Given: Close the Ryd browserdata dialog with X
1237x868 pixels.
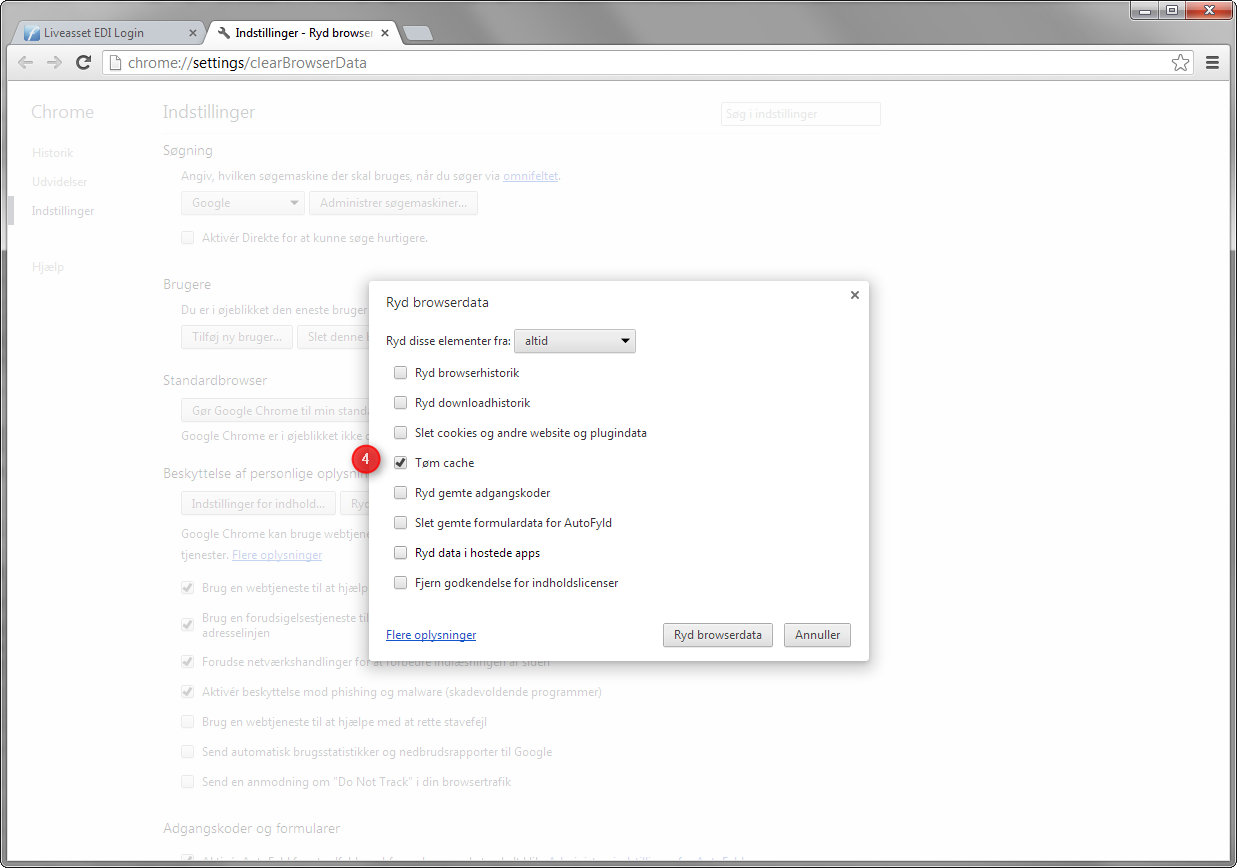Looking at the screenshot, I should click(x=854, y=295).
